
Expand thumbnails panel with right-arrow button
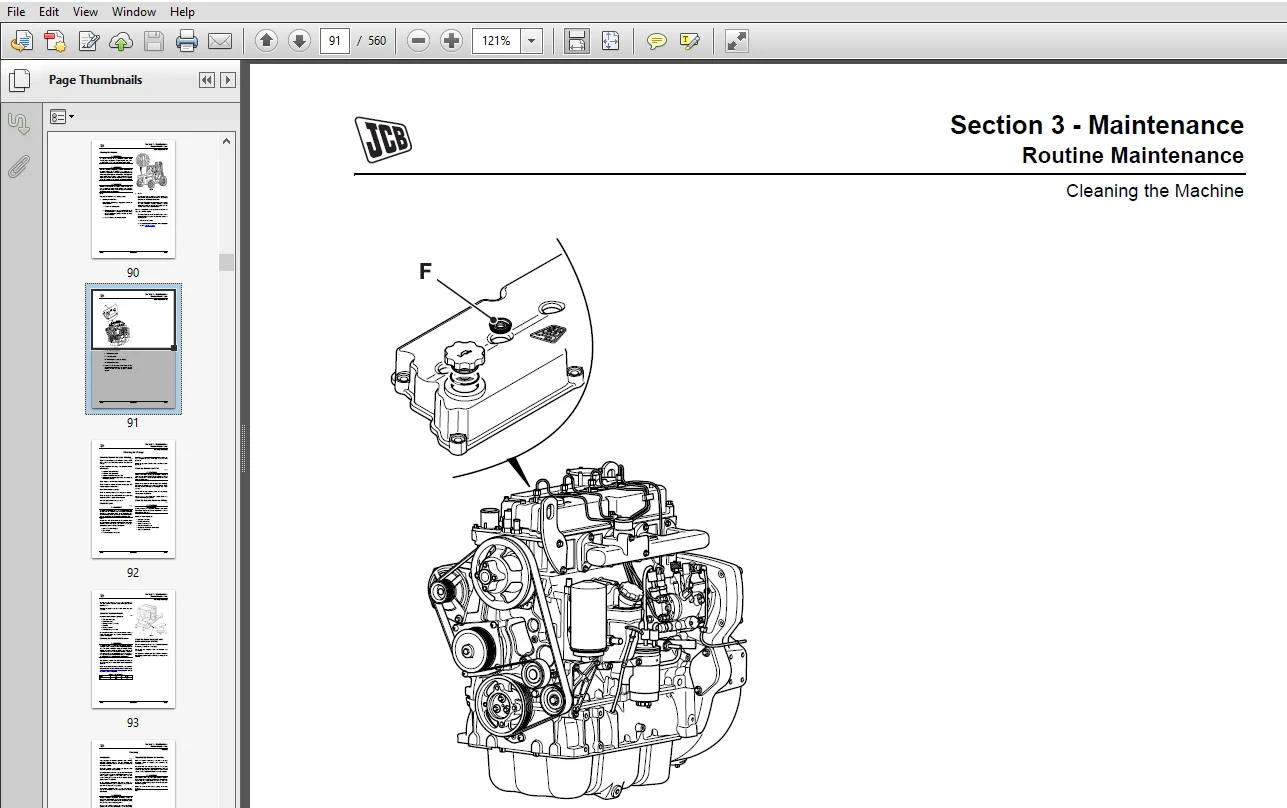pyautogui.click(x=228, y=80)
